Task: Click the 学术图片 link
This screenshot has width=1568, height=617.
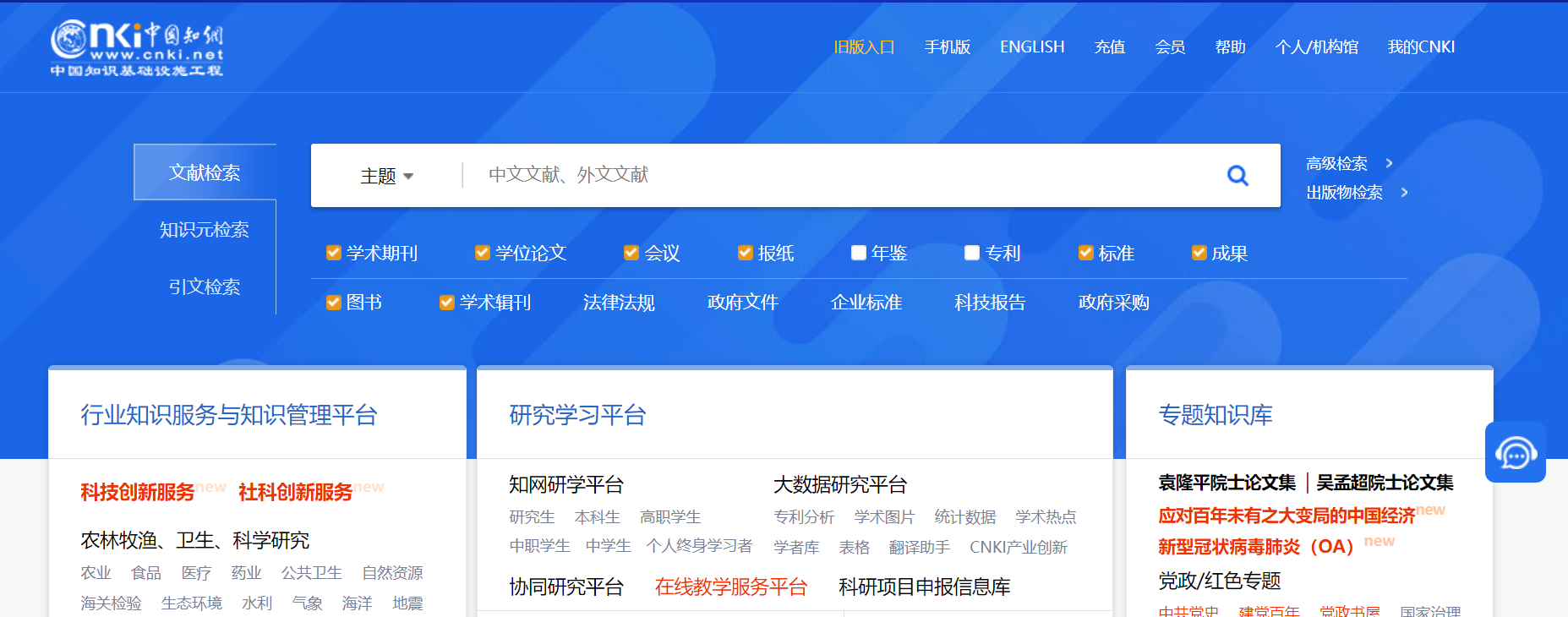Action: point(884,517)
